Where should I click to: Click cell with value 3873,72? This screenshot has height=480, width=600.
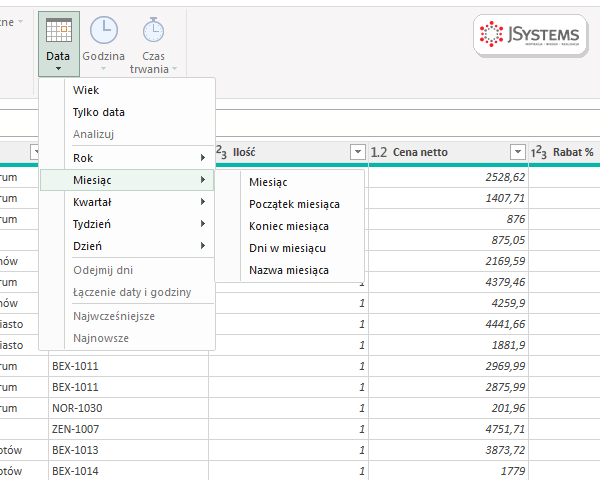click(448, 451)
